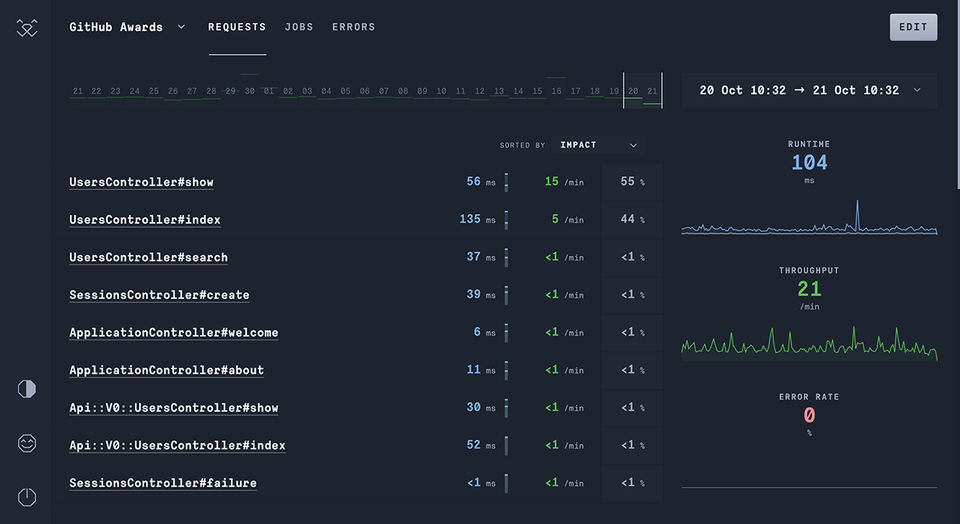The width and height of the screenshot is (960, 524).
Task: Switch to the Errors tab
Action: click(354, 27)
